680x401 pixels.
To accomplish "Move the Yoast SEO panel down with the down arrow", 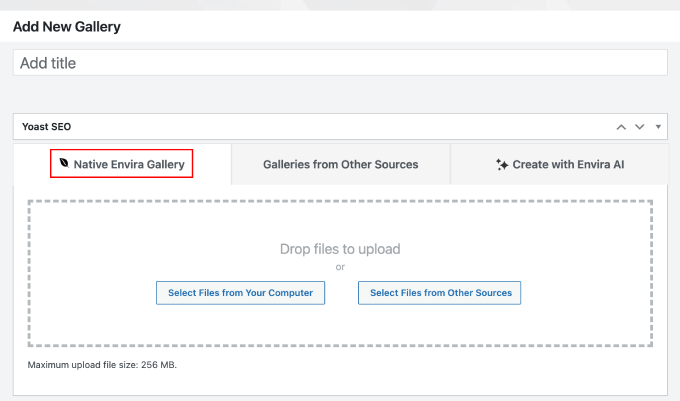I will 639,127.
